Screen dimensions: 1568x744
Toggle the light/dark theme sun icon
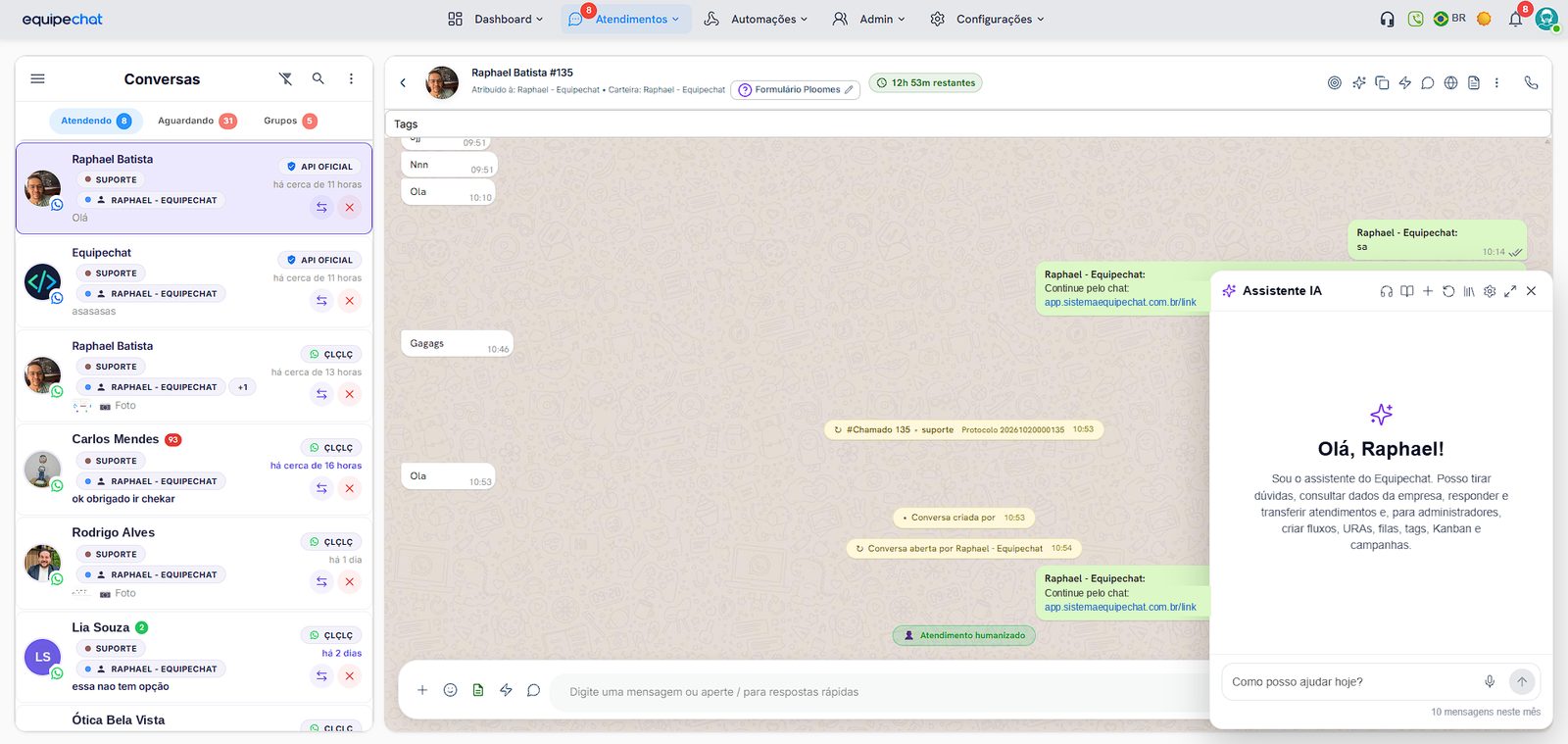[x=1484, y=19]
